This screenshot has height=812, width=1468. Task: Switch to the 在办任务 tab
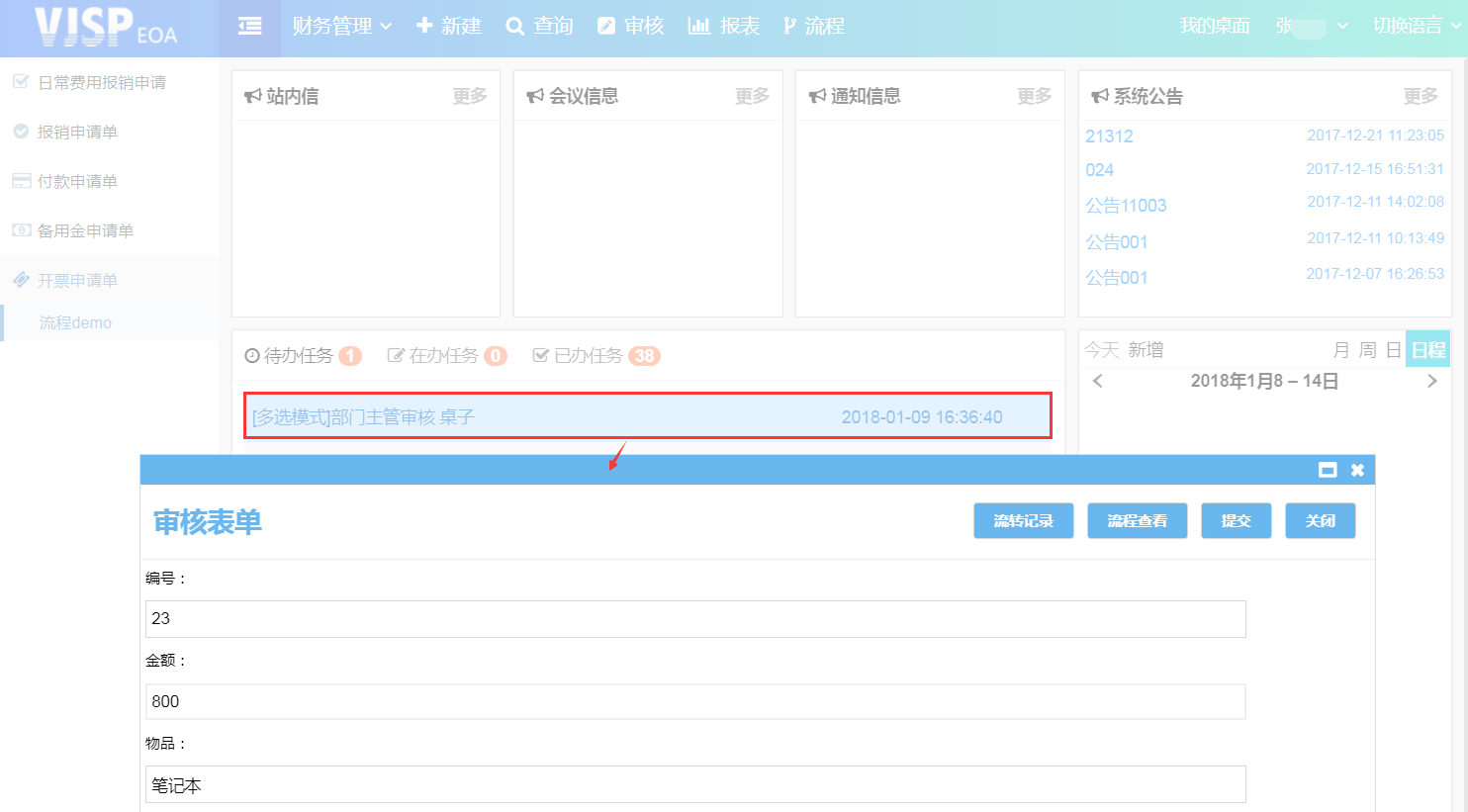click(446, 356)
